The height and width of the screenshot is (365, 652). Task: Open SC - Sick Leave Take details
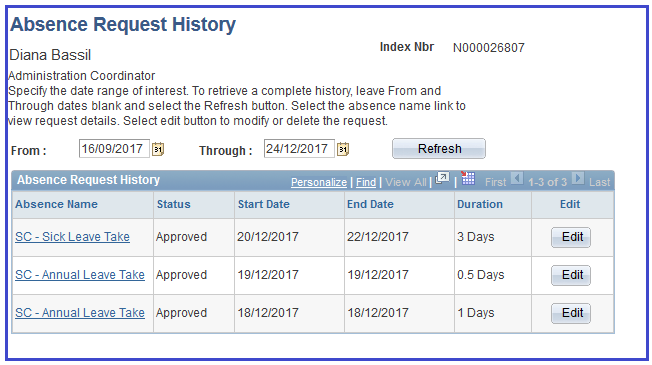72,237
